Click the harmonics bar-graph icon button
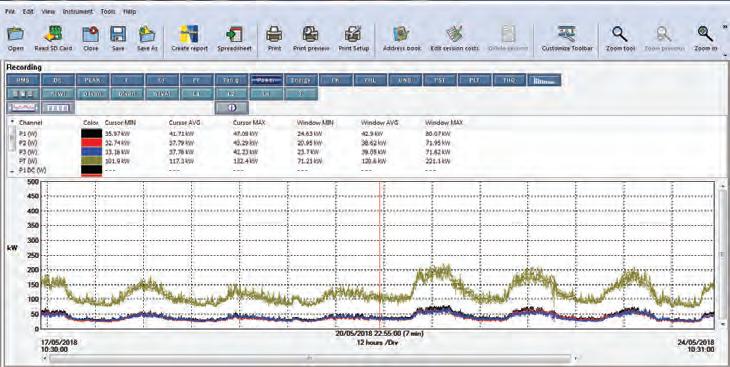Screen dimensions: 730x367 click(x=544, y=80)
